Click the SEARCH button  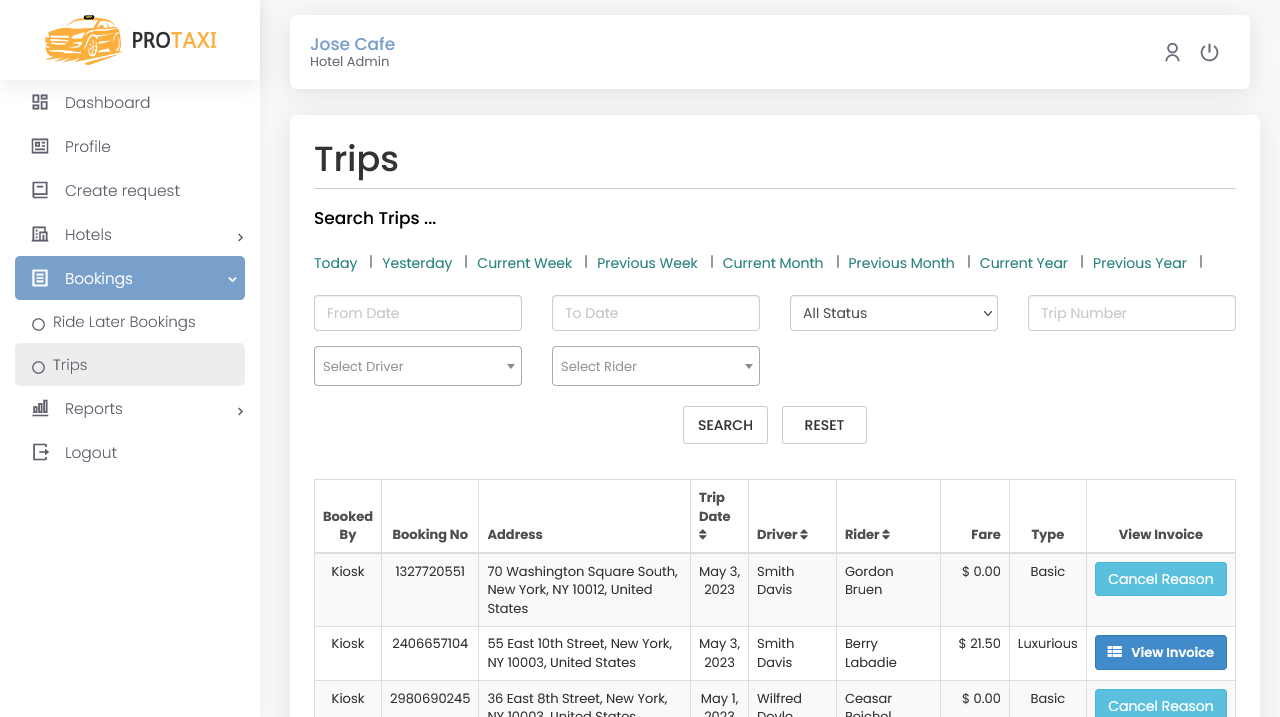click(725, 425)
